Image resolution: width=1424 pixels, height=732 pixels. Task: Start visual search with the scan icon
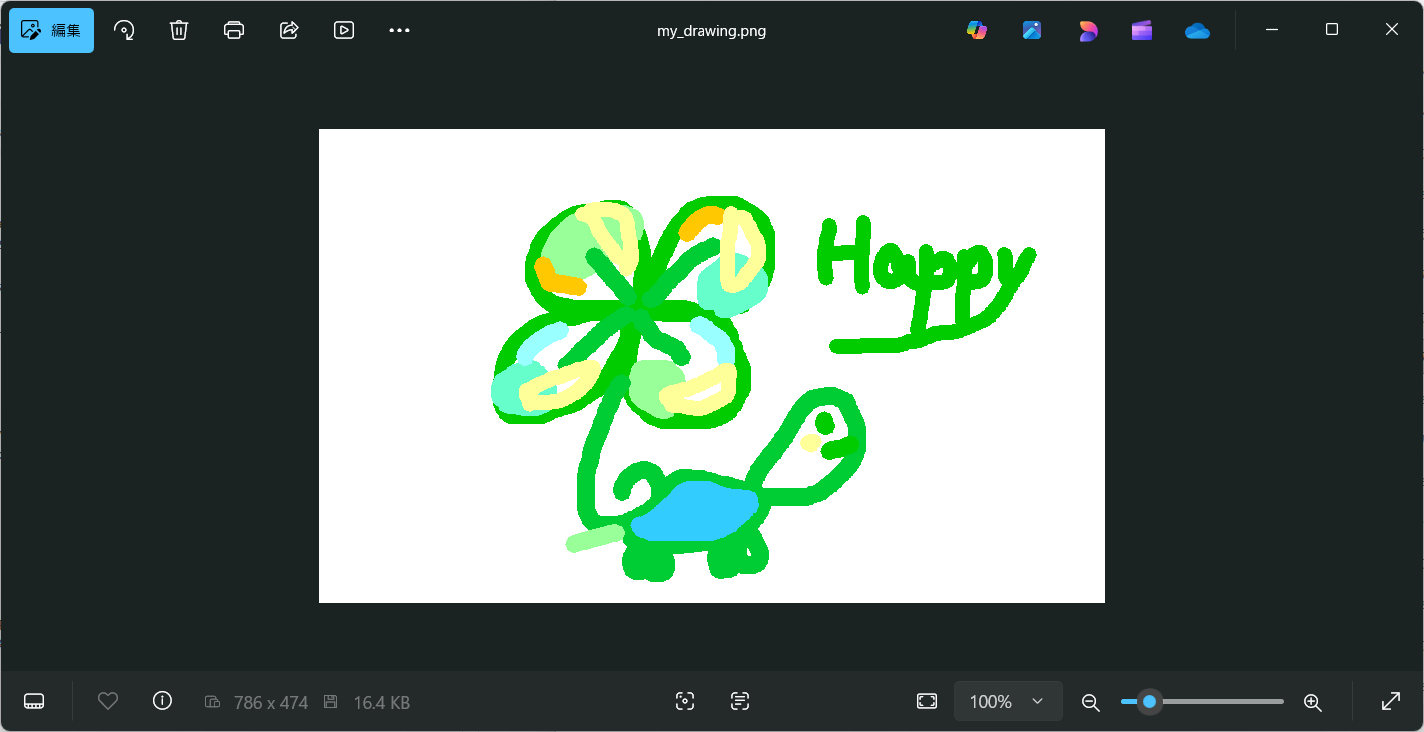pos(685,701)
